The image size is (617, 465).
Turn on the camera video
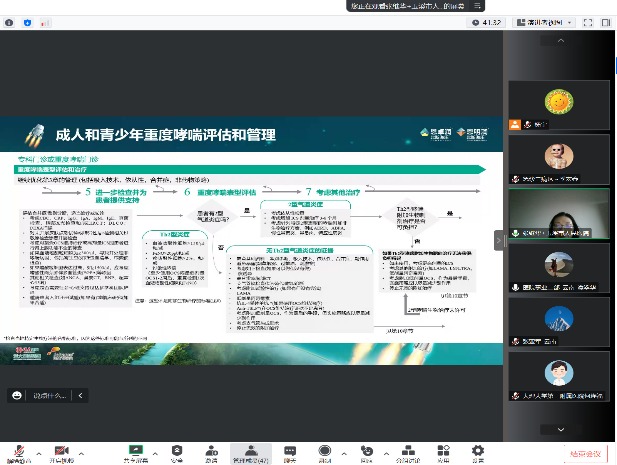pos(59,451)
